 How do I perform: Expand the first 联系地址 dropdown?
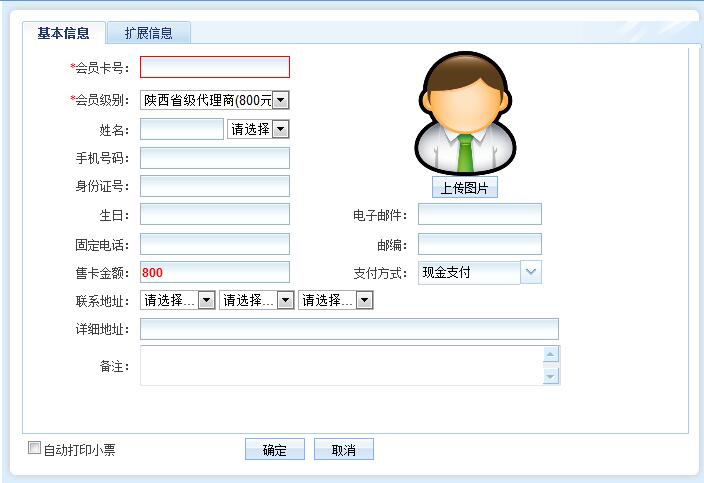tap(206, 300)
